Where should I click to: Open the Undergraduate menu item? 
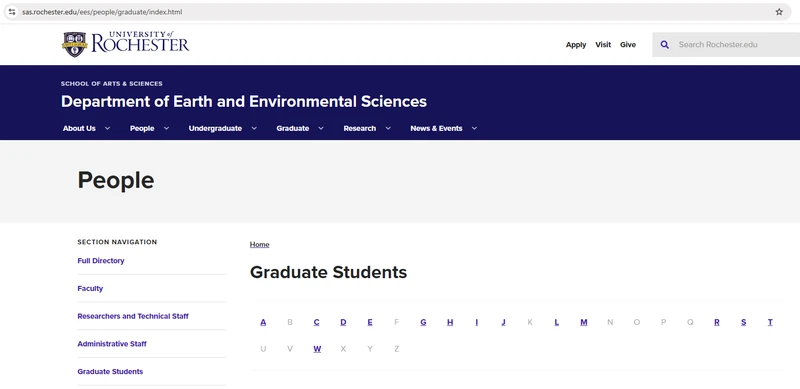[x=215, y=128]
